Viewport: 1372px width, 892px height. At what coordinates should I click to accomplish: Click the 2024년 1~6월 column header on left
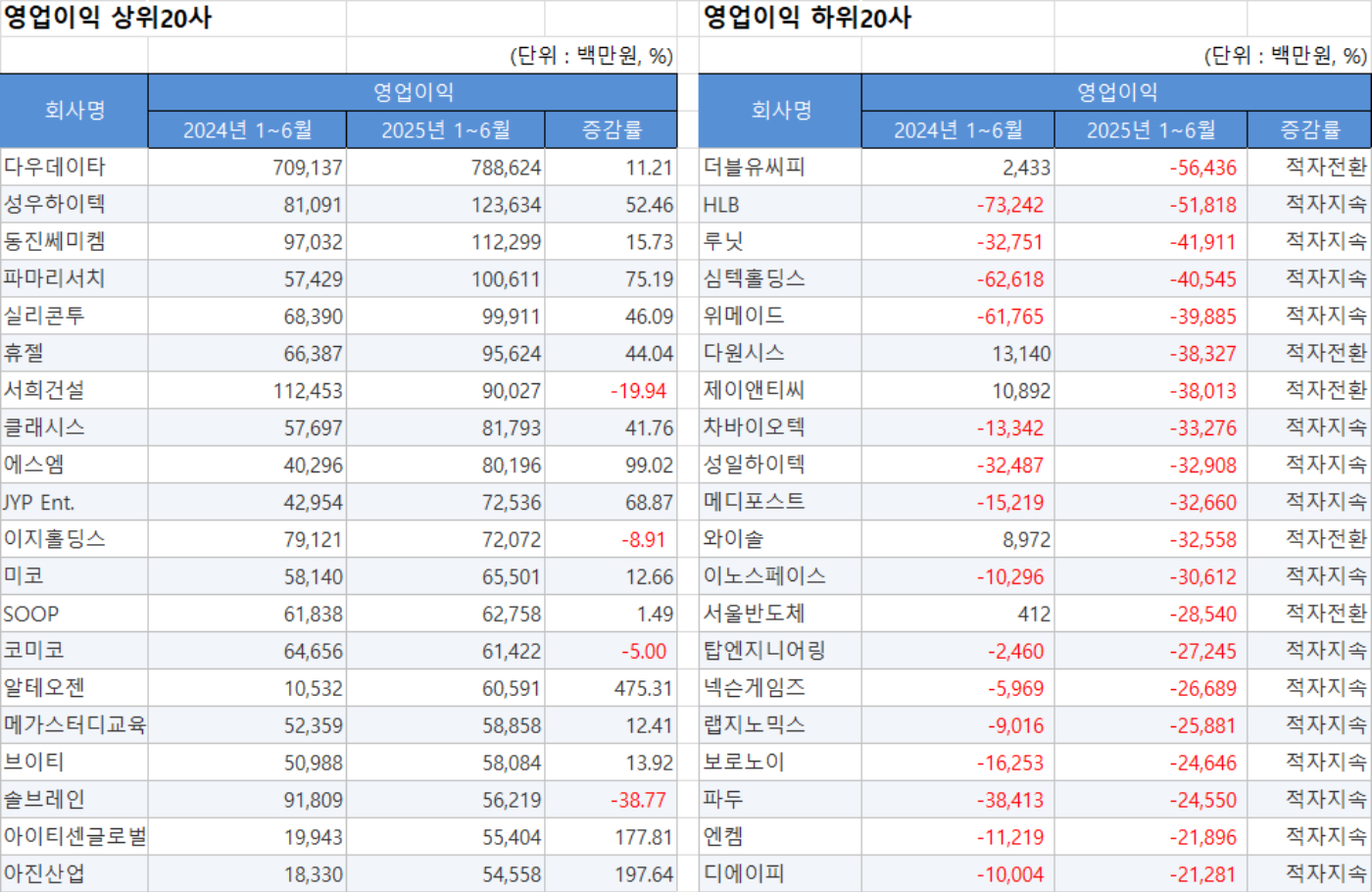click(x=247, y=128)
